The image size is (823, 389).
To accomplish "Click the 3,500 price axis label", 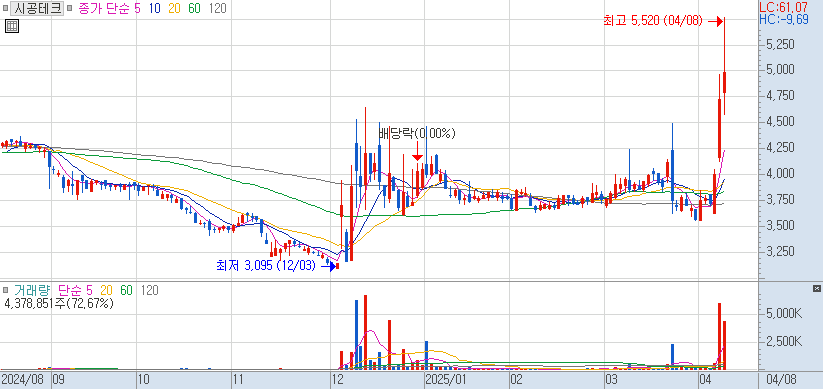I will (779, 226).
